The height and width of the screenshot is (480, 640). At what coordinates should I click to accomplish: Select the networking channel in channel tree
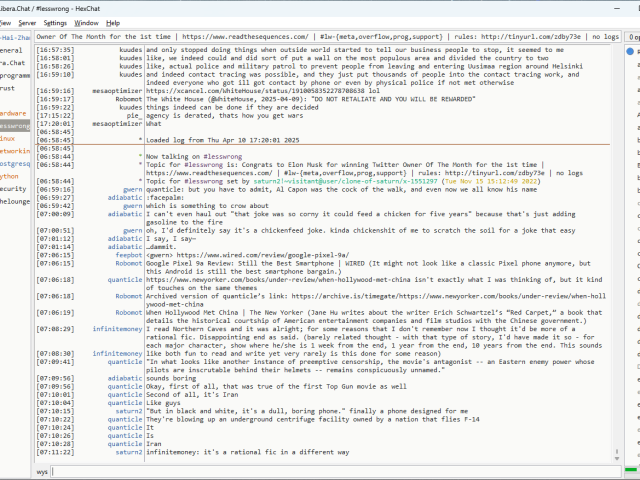click(x=14, y=150)
